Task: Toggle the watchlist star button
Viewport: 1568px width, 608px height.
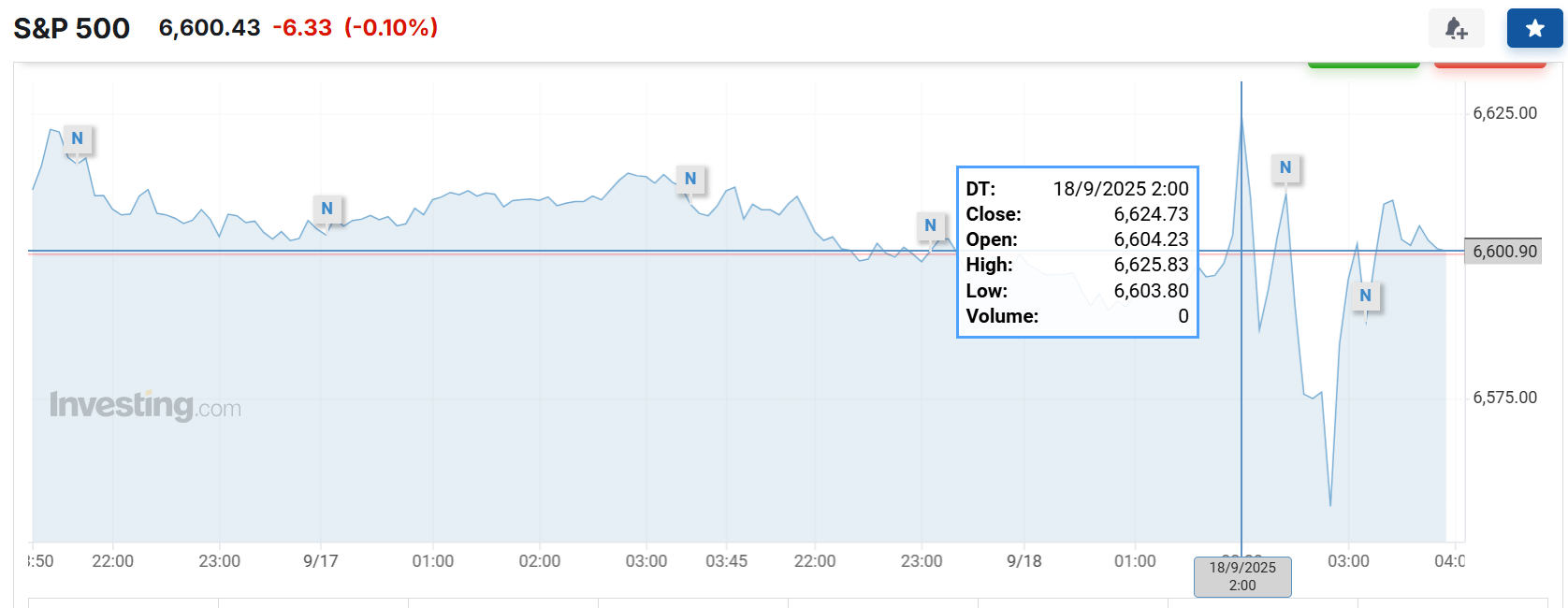Action: (1534, 28)
